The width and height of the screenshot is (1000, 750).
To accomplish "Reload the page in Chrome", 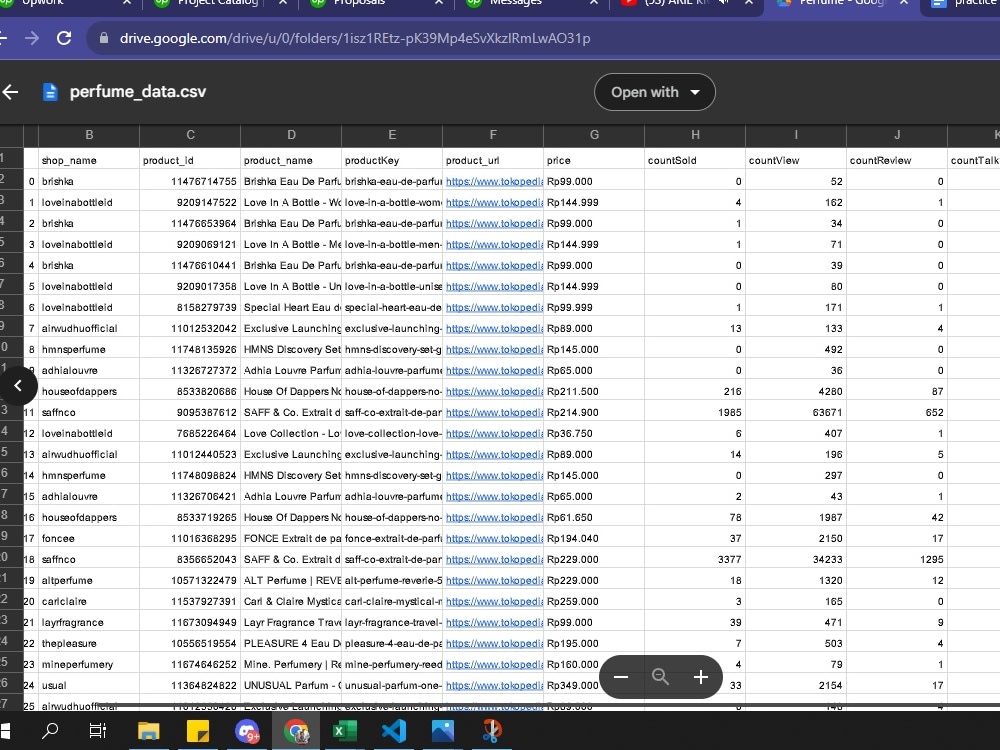I will tap(64, 38).
